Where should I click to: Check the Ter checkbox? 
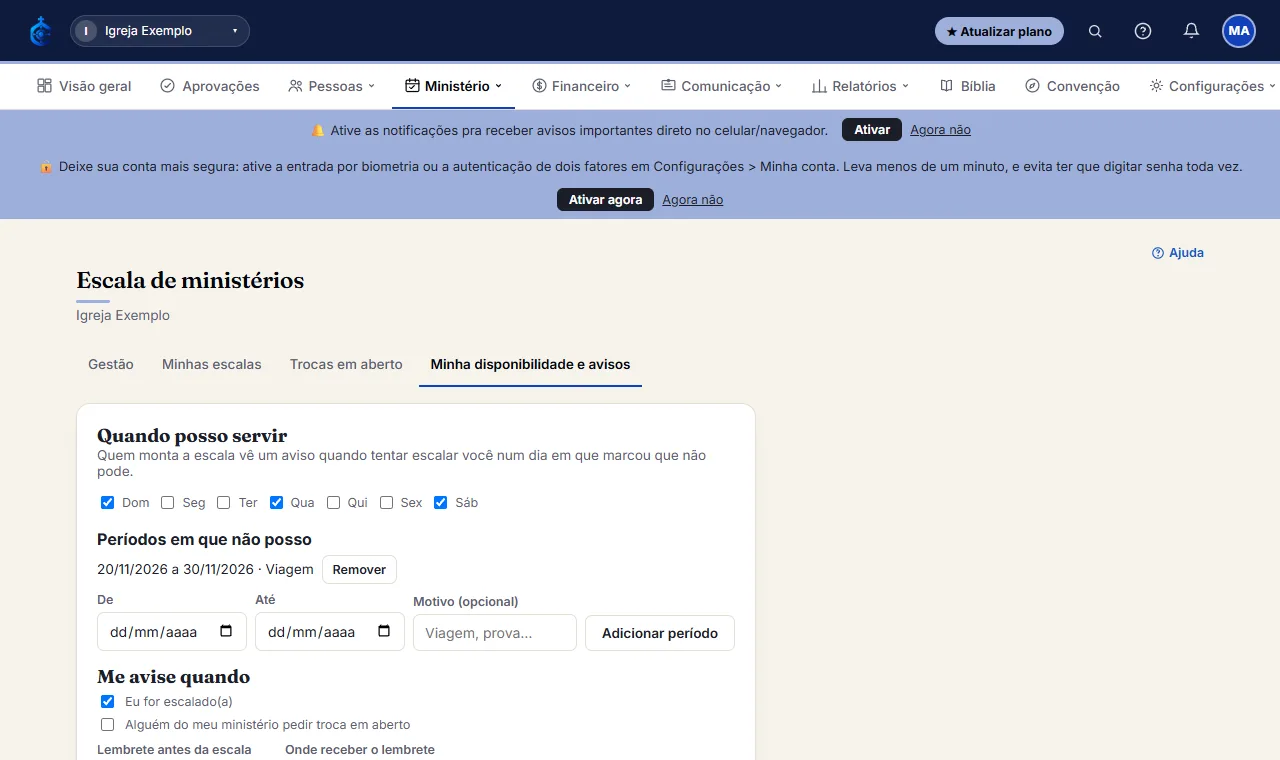(224, 502)
